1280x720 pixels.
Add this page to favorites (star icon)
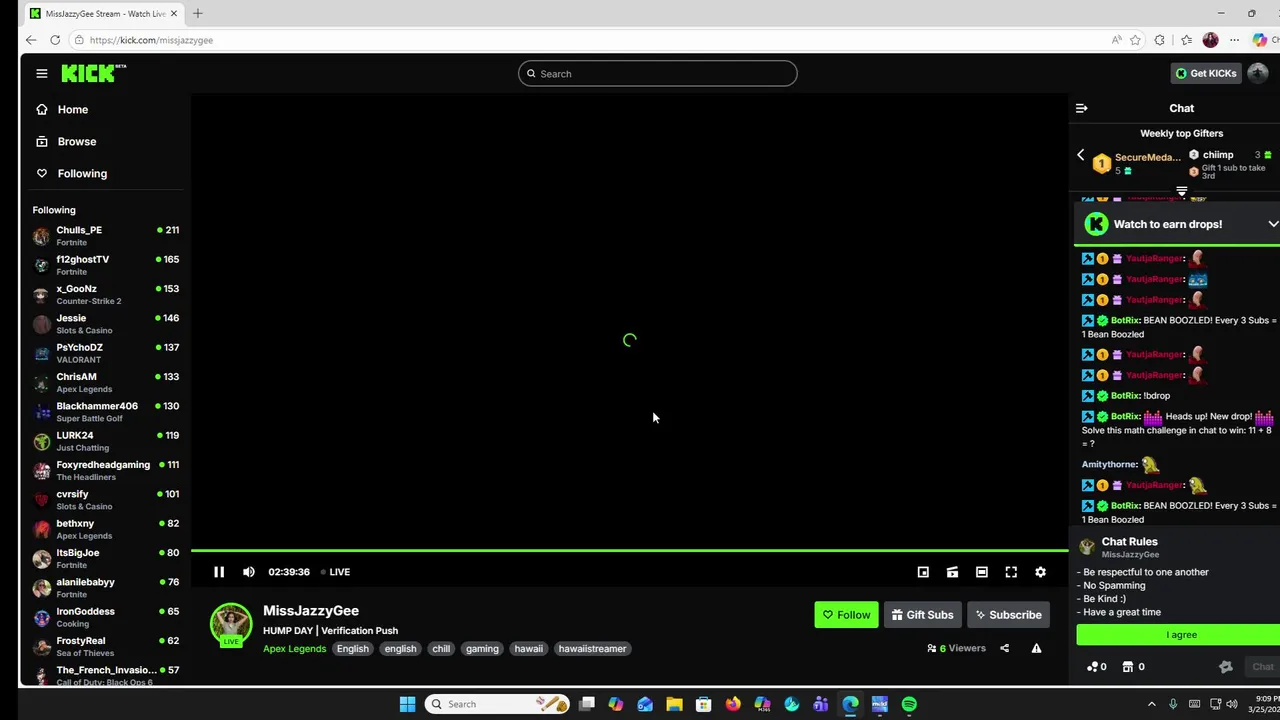click(x=1135, y=40)
